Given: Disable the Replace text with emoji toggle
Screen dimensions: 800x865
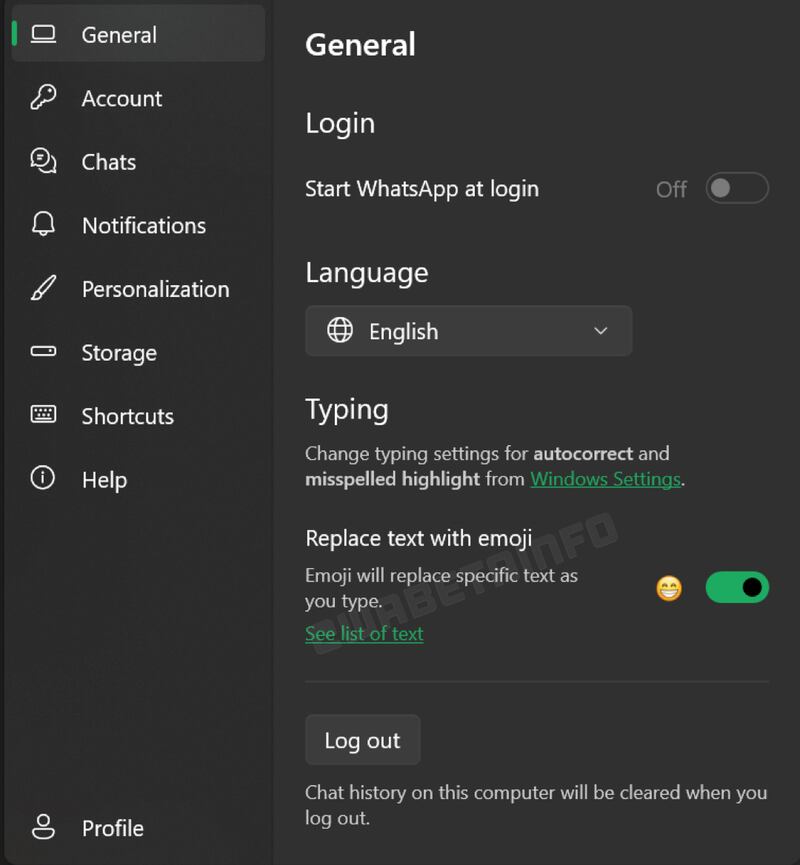Looking at the screenshot, I should (737, 588).
